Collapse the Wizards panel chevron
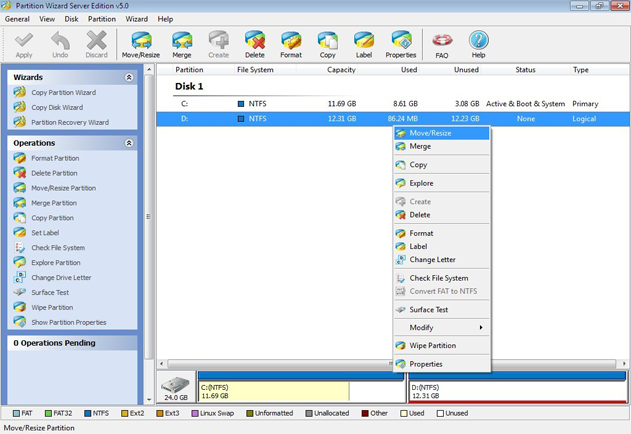Viewport: 631px width, 434px height. pyautogui.click(x=129, y=77)
